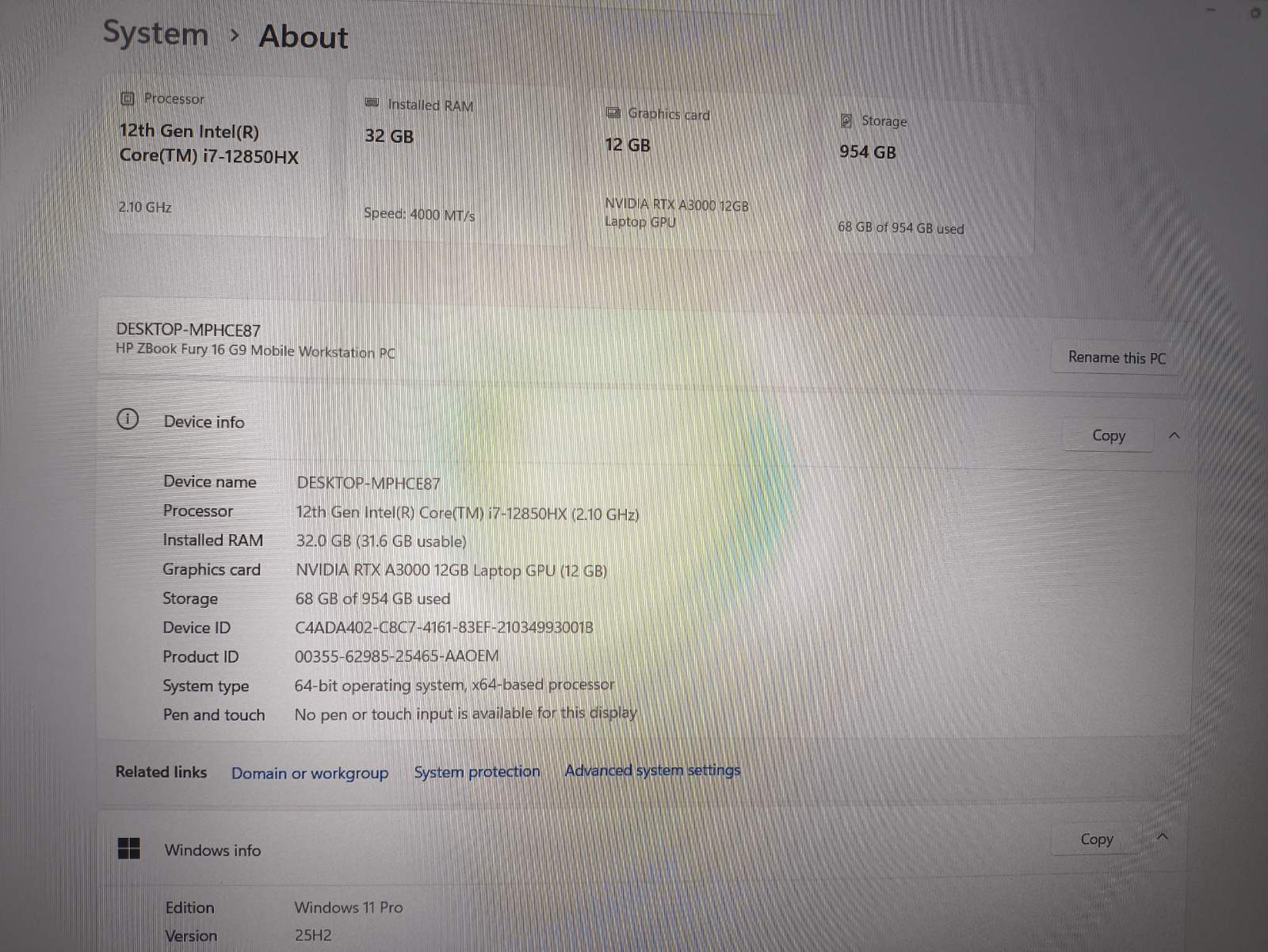
Task: Open Advanced system settings link
Action: [x=652, y=770]
